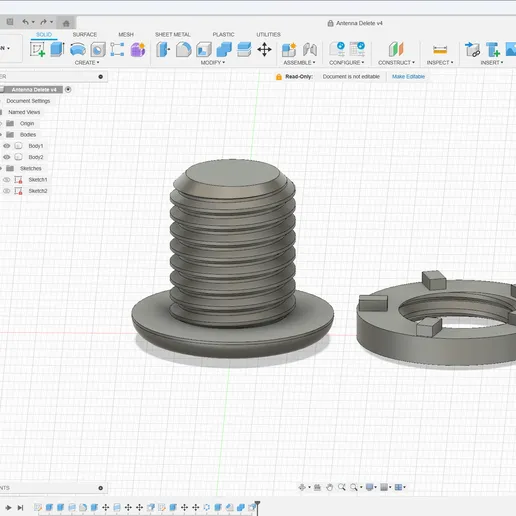Switch to the SURFACE tab

[x=85, y=34]
